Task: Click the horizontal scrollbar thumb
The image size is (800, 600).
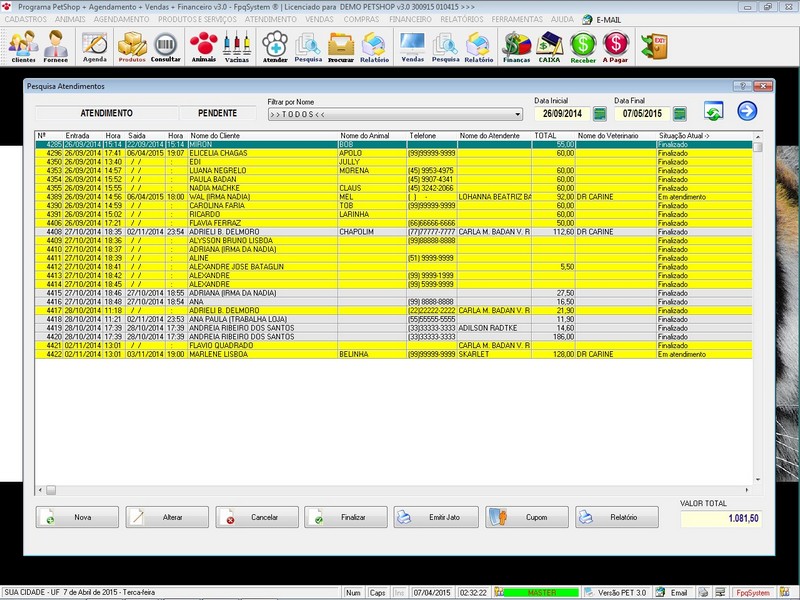Action: point(51,490)
